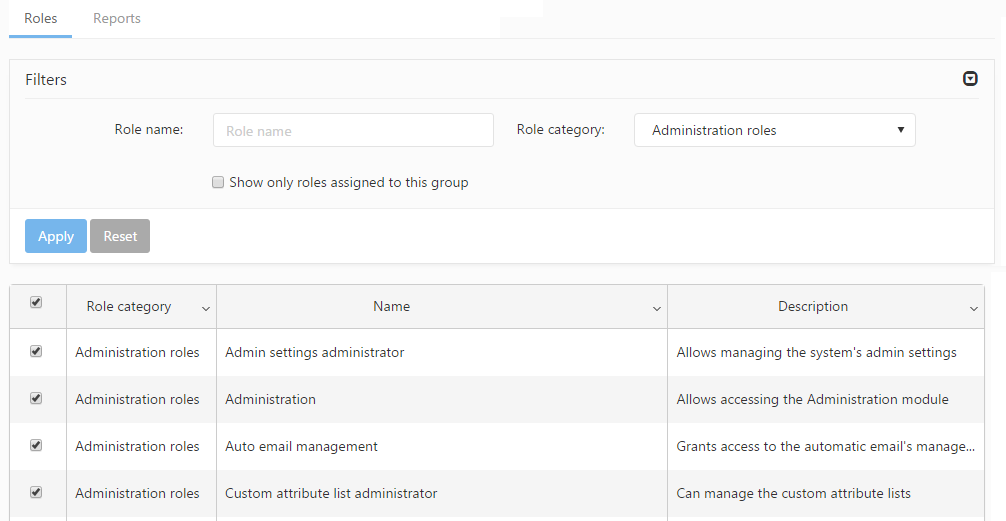The width and height of the screenshot is (1006, 521).
Task: Select the Roles tab
Action: click(x=41, y=18)
